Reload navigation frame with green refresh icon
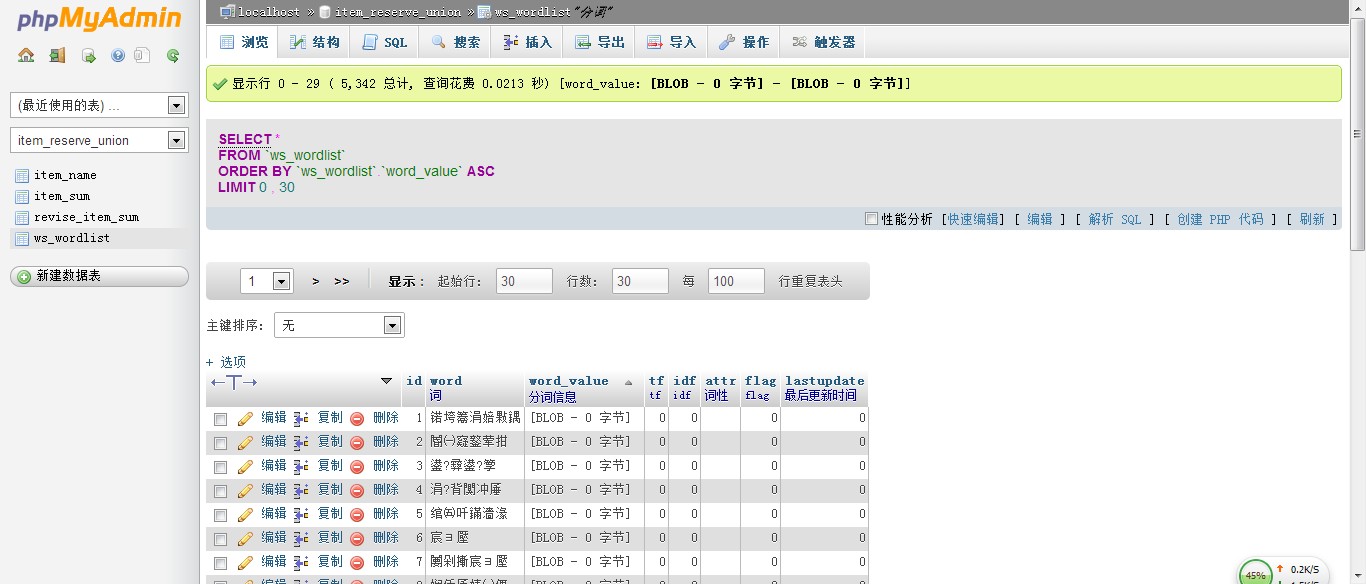This screenshot has width=1366, height=584. (173, 56)
